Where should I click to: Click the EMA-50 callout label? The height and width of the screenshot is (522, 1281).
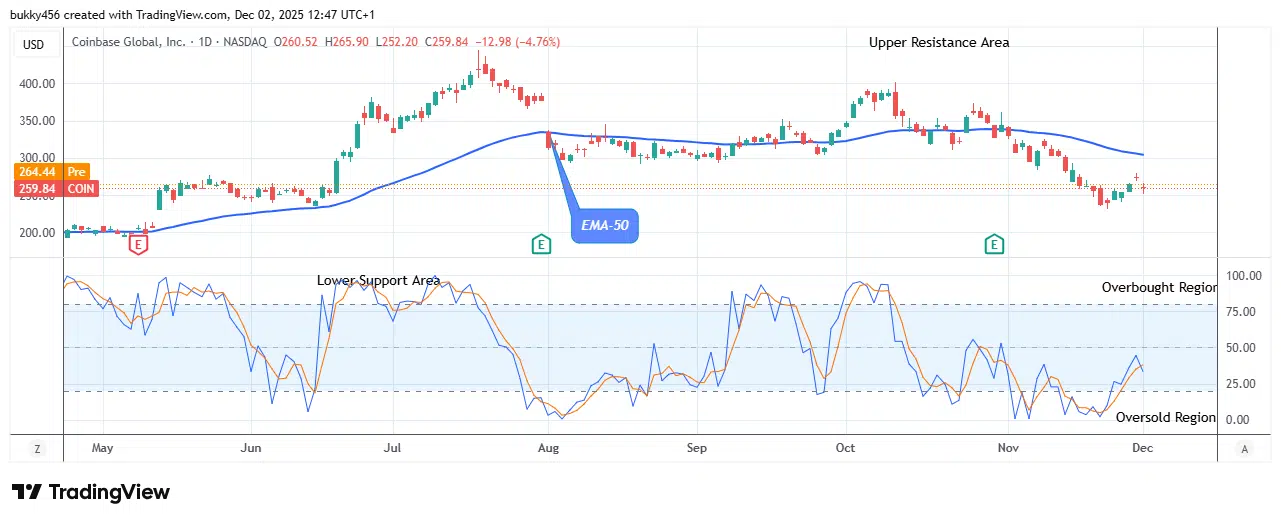pyautogui.click(x=603, y=227)
